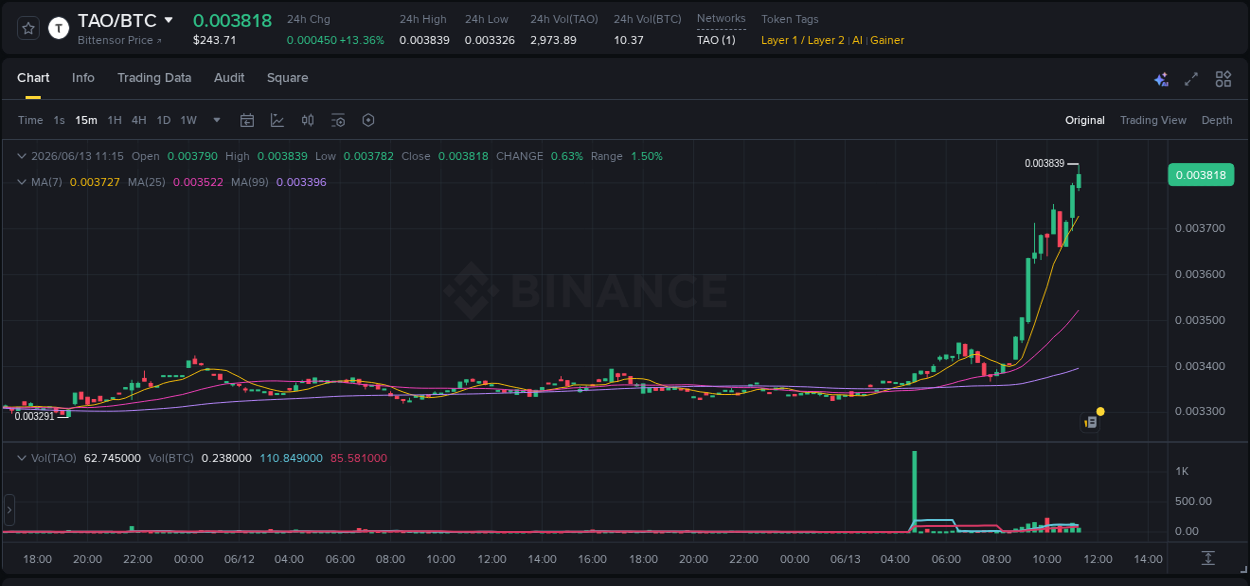Viewport: 1250px width, 586px height.
Task: Click the Layer 1 / Layer 2 tag
Action: click(x=803, y=40)
